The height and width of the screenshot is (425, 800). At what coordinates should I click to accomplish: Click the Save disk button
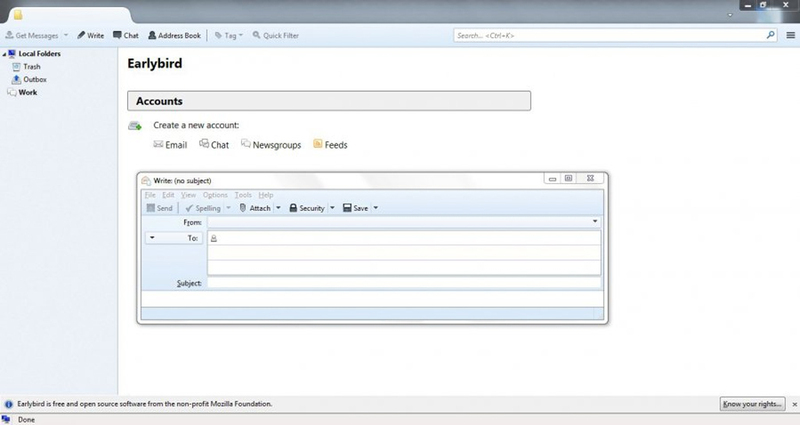click(x=356, y=208)
